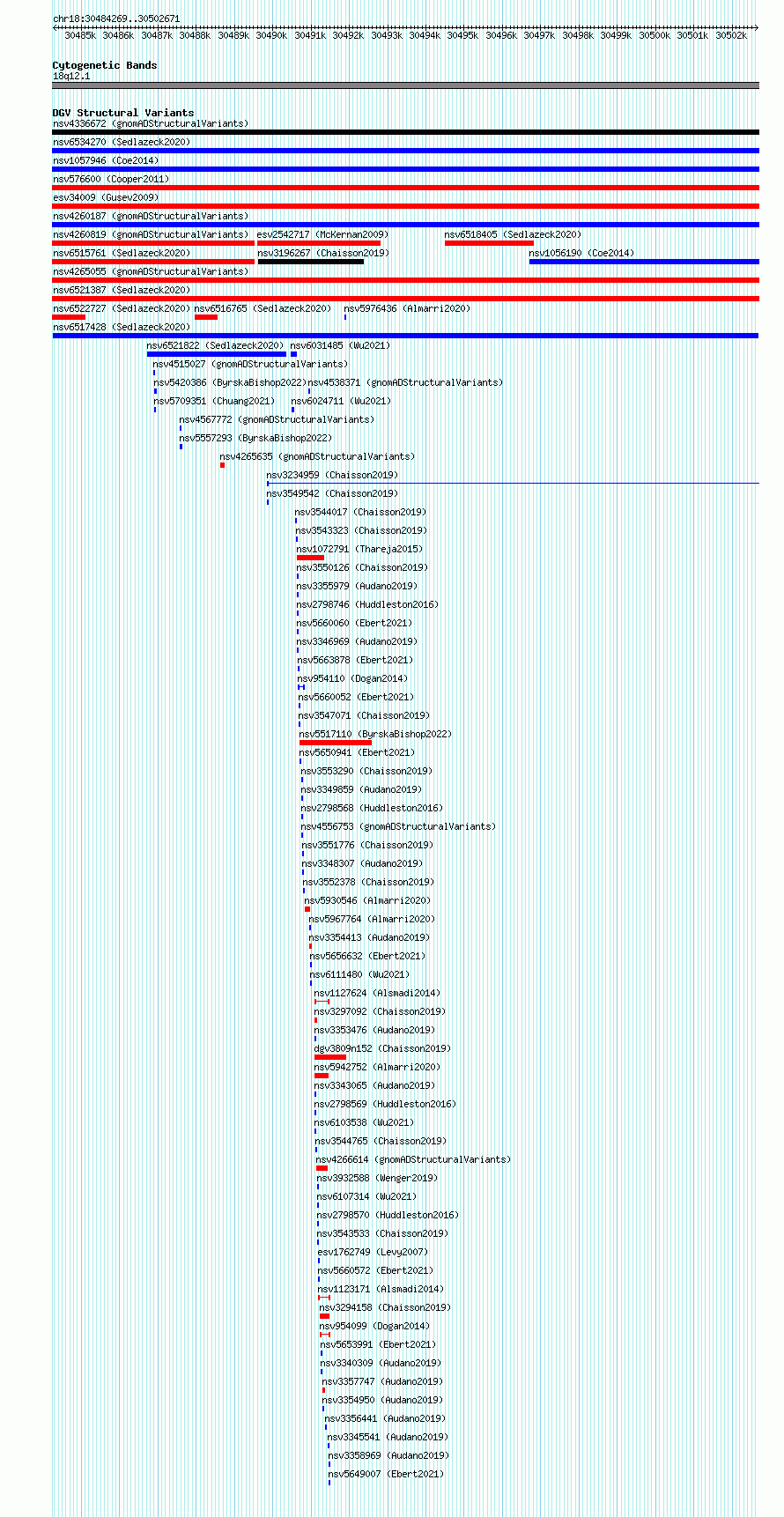Select nsv3357747 (Audano2019) label
This screenshot has width=784, height=1517.
coord(383,1381)
